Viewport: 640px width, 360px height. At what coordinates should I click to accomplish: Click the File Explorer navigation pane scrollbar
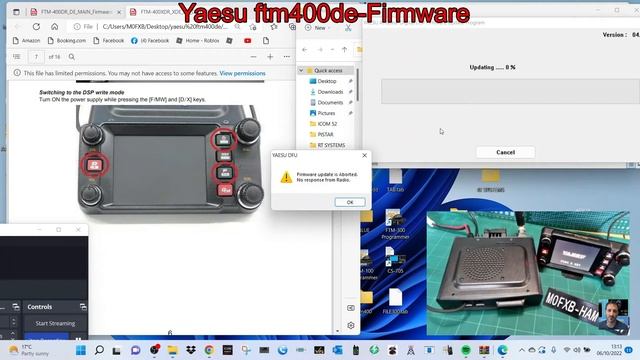click(x=358, y=85)
